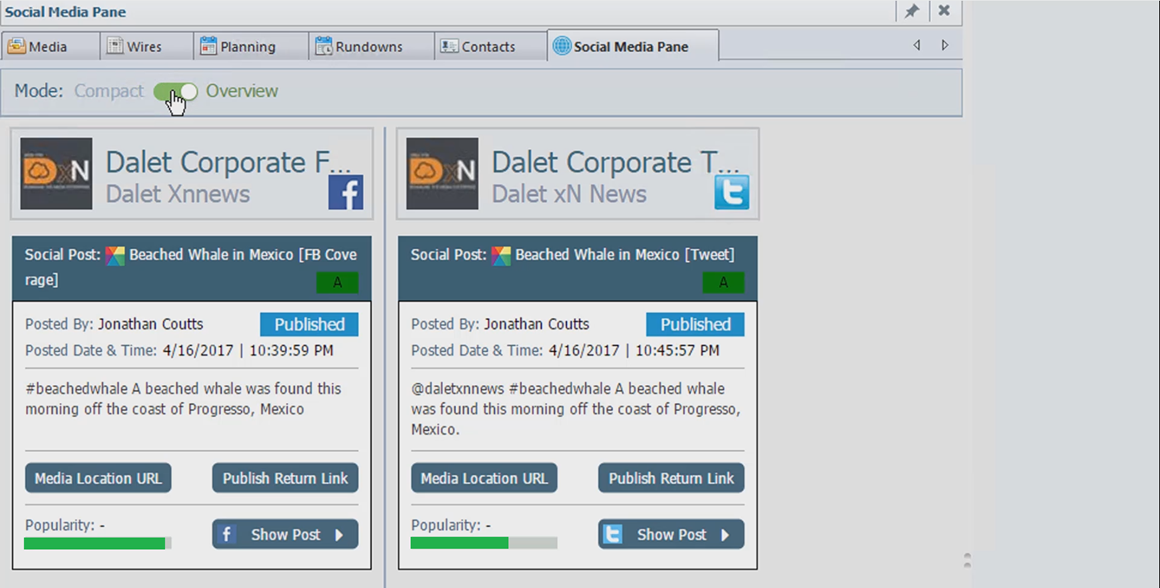
Task: Click Publish Return Link for Tweet post
Action: point(671,479)
